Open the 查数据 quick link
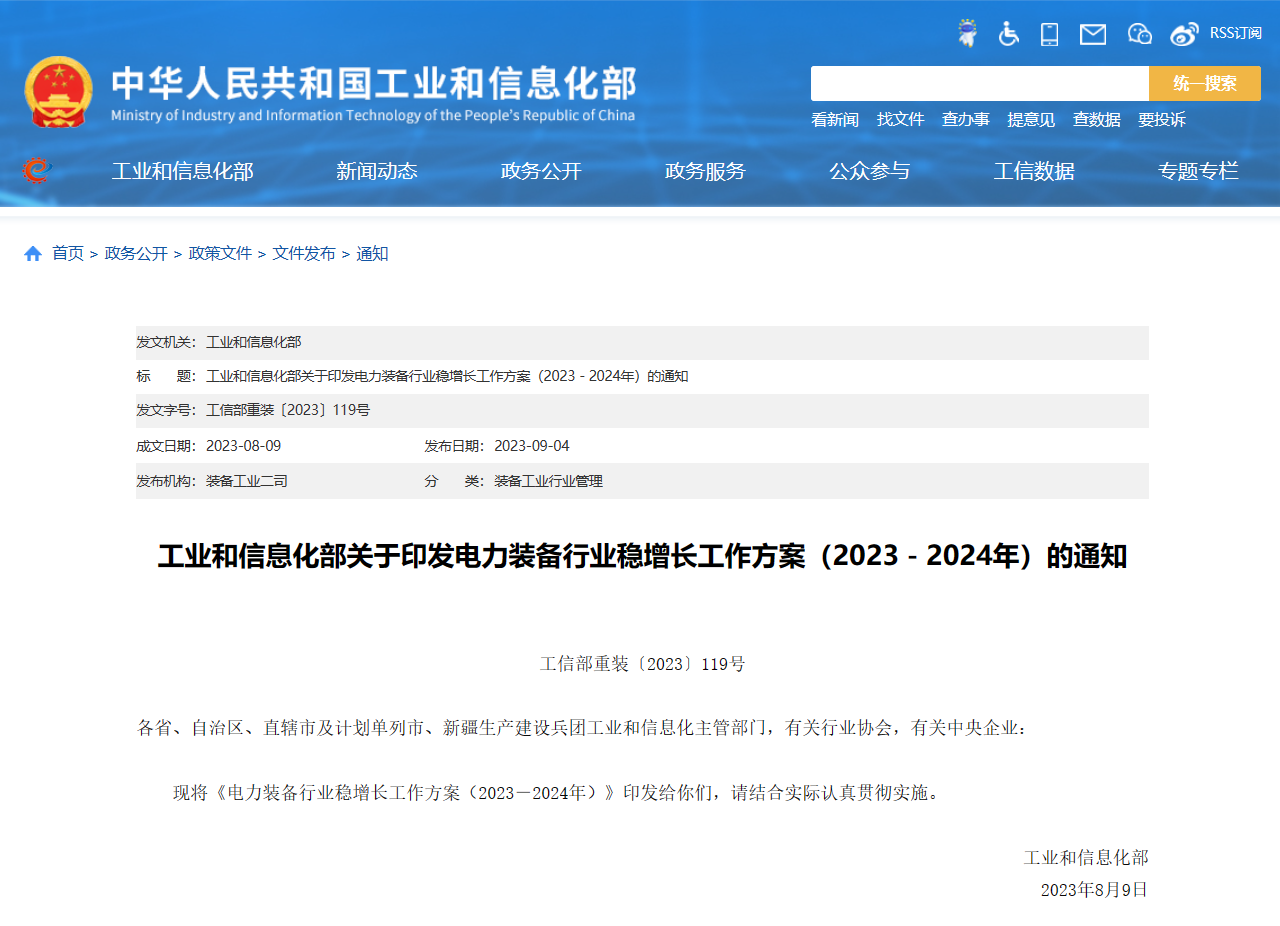This screenshot has width=1280, height=926. tap(1096, 120)
